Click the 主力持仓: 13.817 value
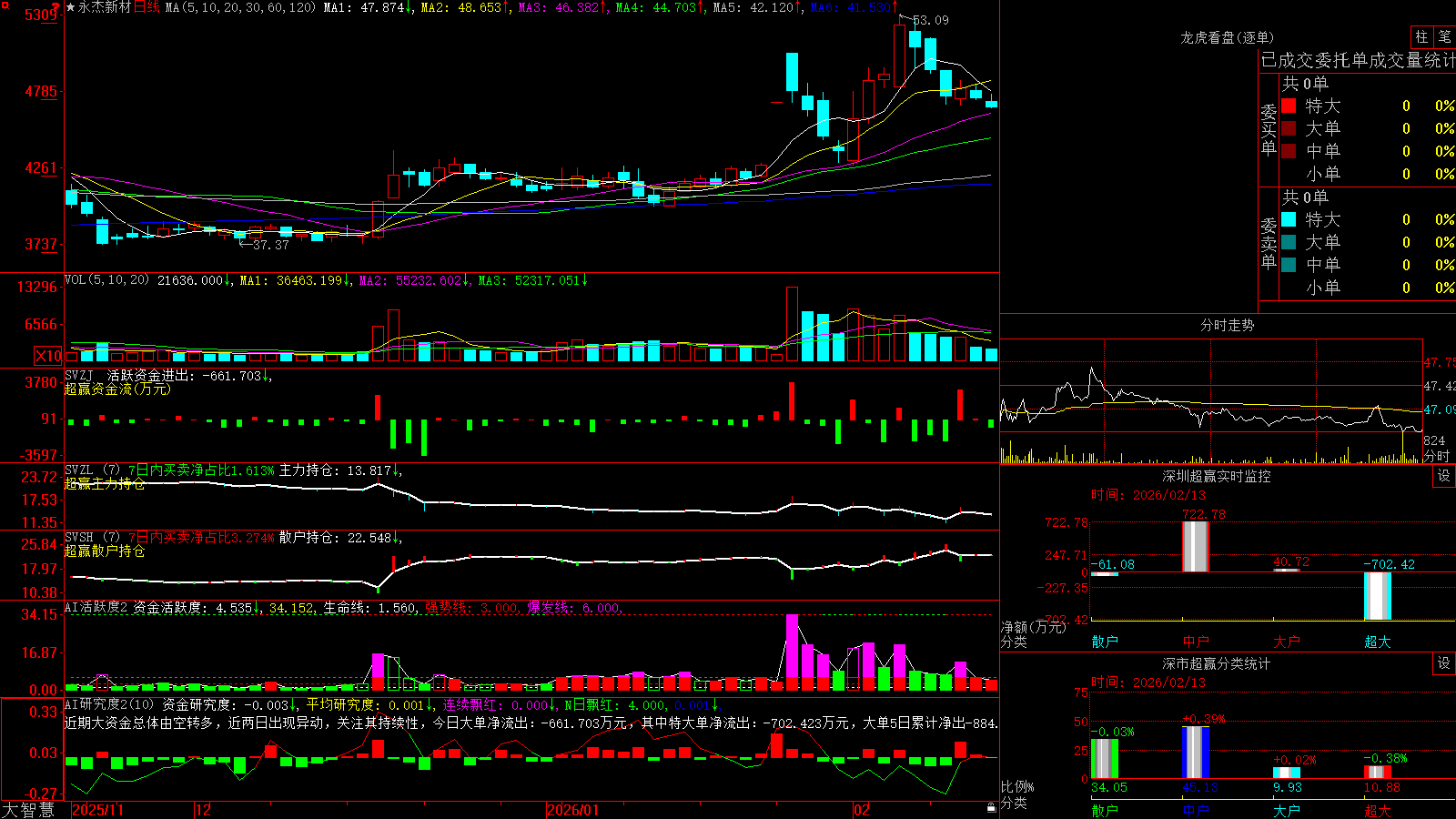This screenshot has height=819, width=1456. coord(335,470)
